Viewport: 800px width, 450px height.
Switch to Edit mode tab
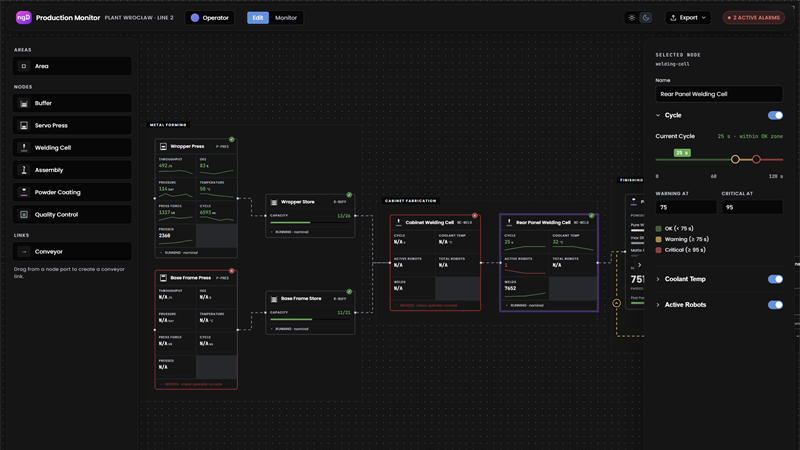click(258, 18)
